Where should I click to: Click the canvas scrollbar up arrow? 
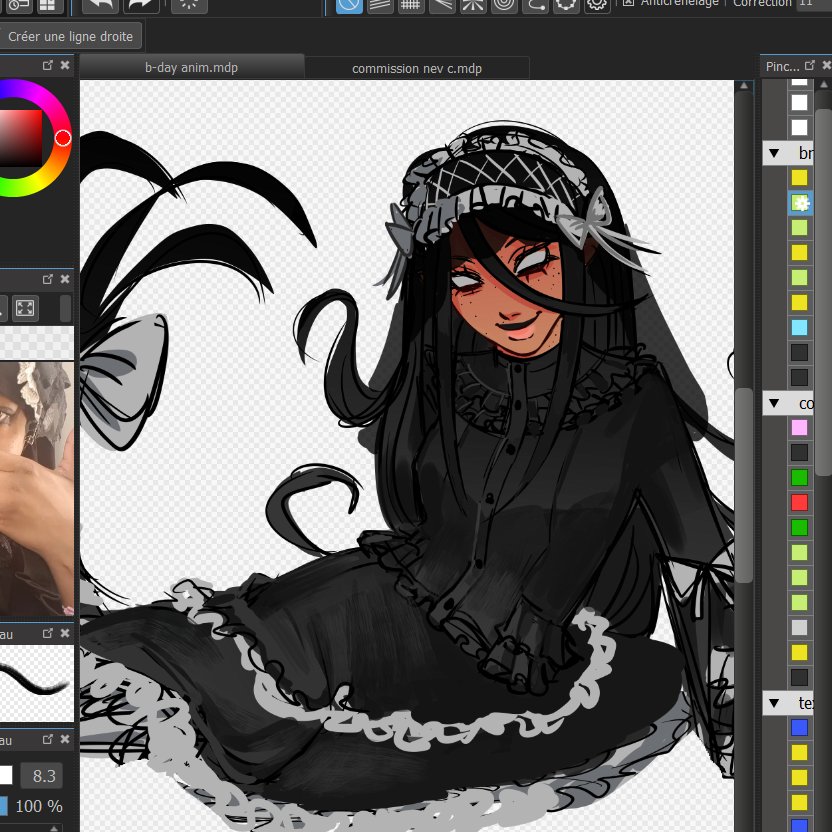click(x=744, y=86)
